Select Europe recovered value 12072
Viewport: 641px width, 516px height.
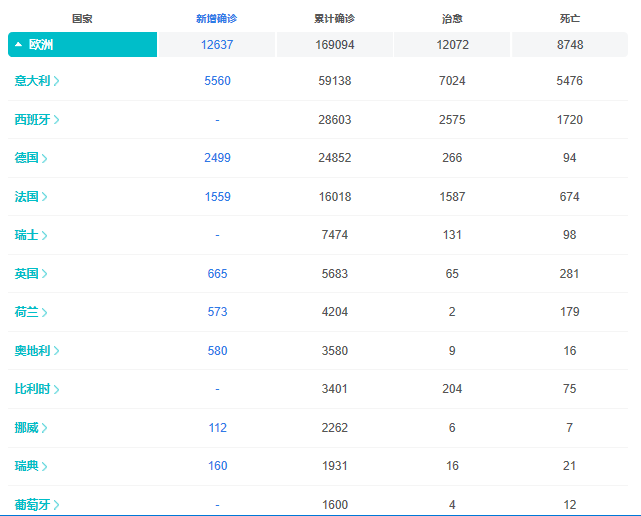point(453,45)
